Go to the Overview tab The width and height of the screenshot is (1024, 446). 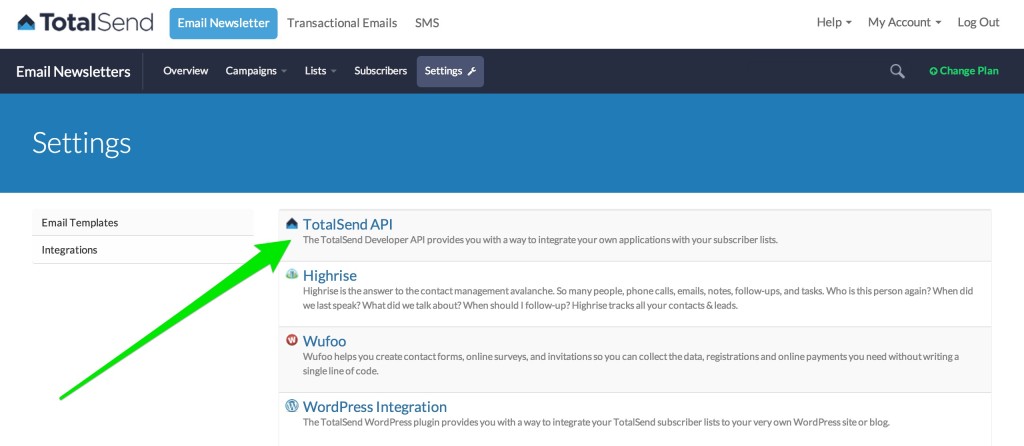coord(185,71)
